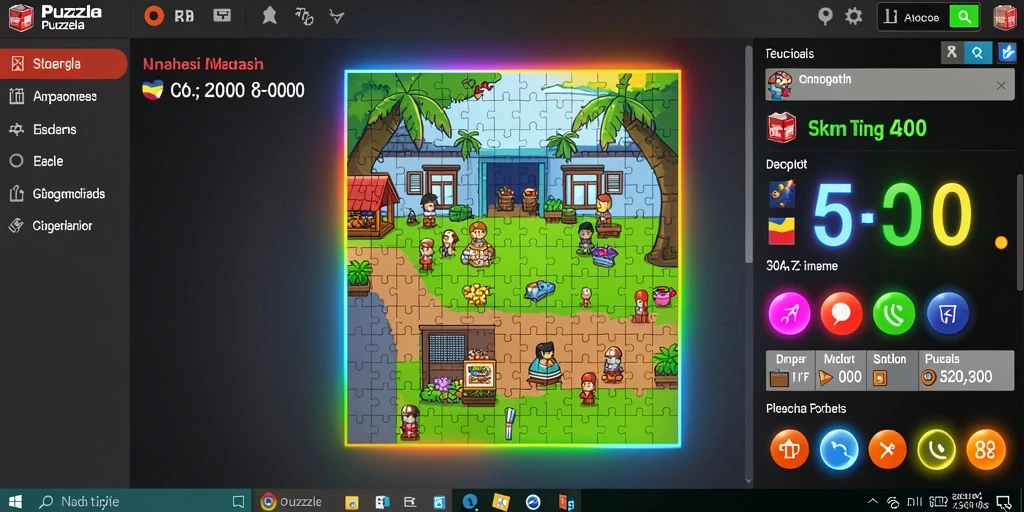
Task: Click the green search button
Action: (x=963, y=17)
